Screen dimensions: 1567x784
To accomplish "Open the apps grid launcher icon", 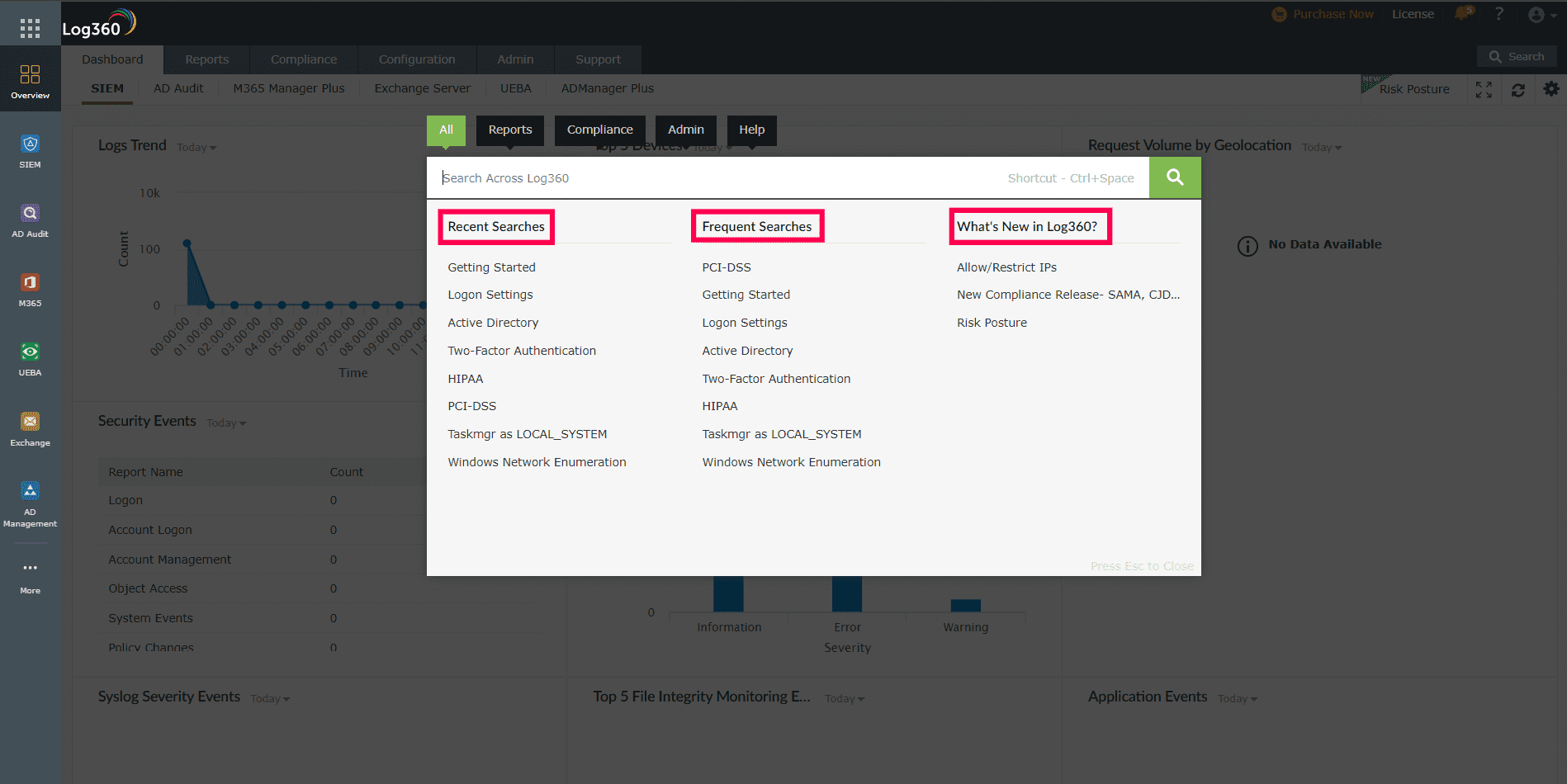I will (x=30, y=29).
